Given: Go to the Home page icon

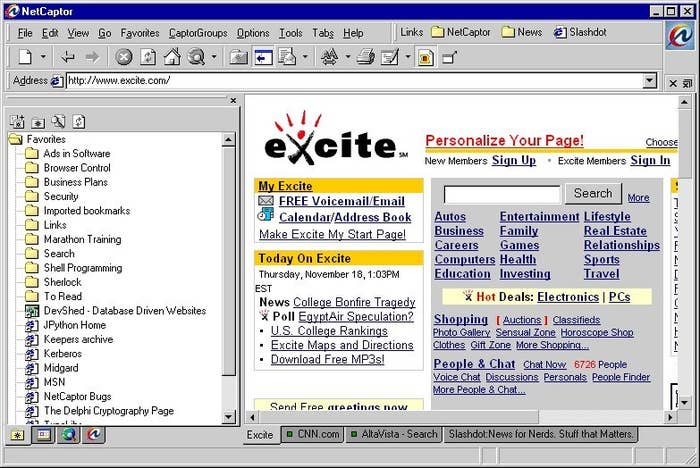Looking at the screenshot, I should click(x=172, y=57).
